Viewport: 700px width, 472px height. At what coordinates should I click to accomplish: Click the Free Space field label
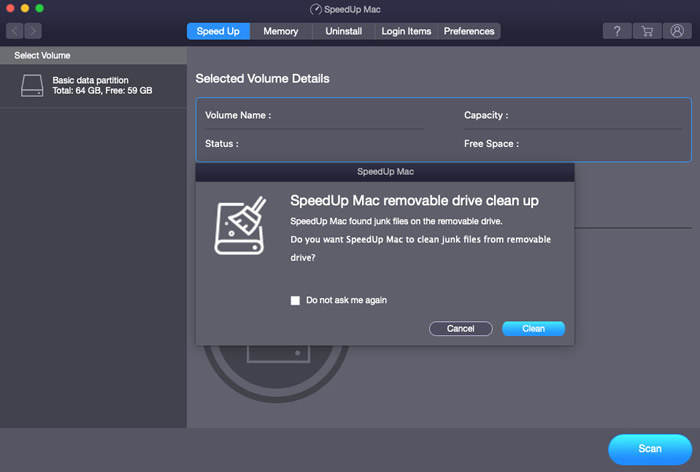tap(492, 144)
